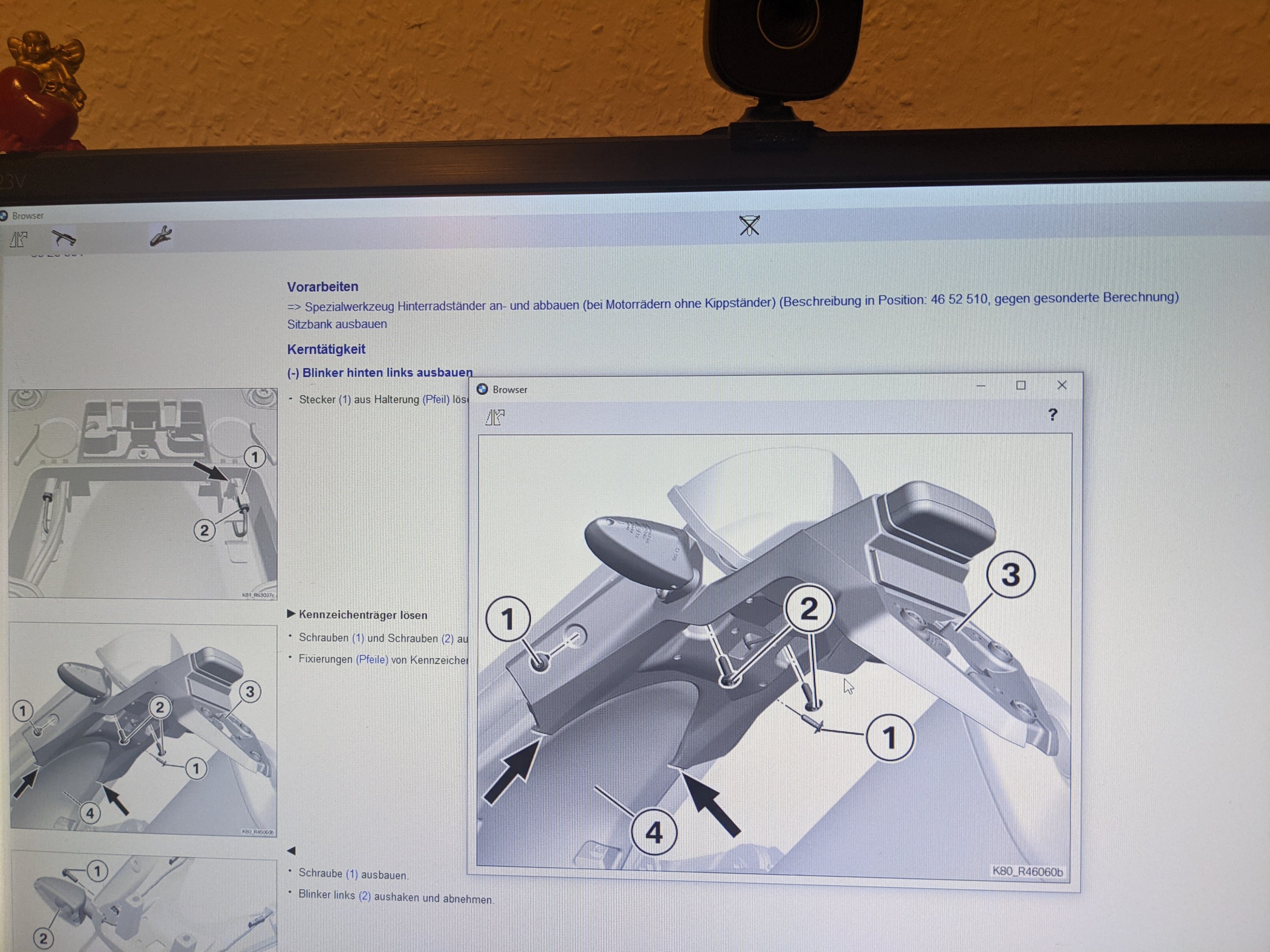This screenshot has height=952, width=1270.
Task: Open help via question mark icon
Action: pyautogui.click(x=1052, y=414)
